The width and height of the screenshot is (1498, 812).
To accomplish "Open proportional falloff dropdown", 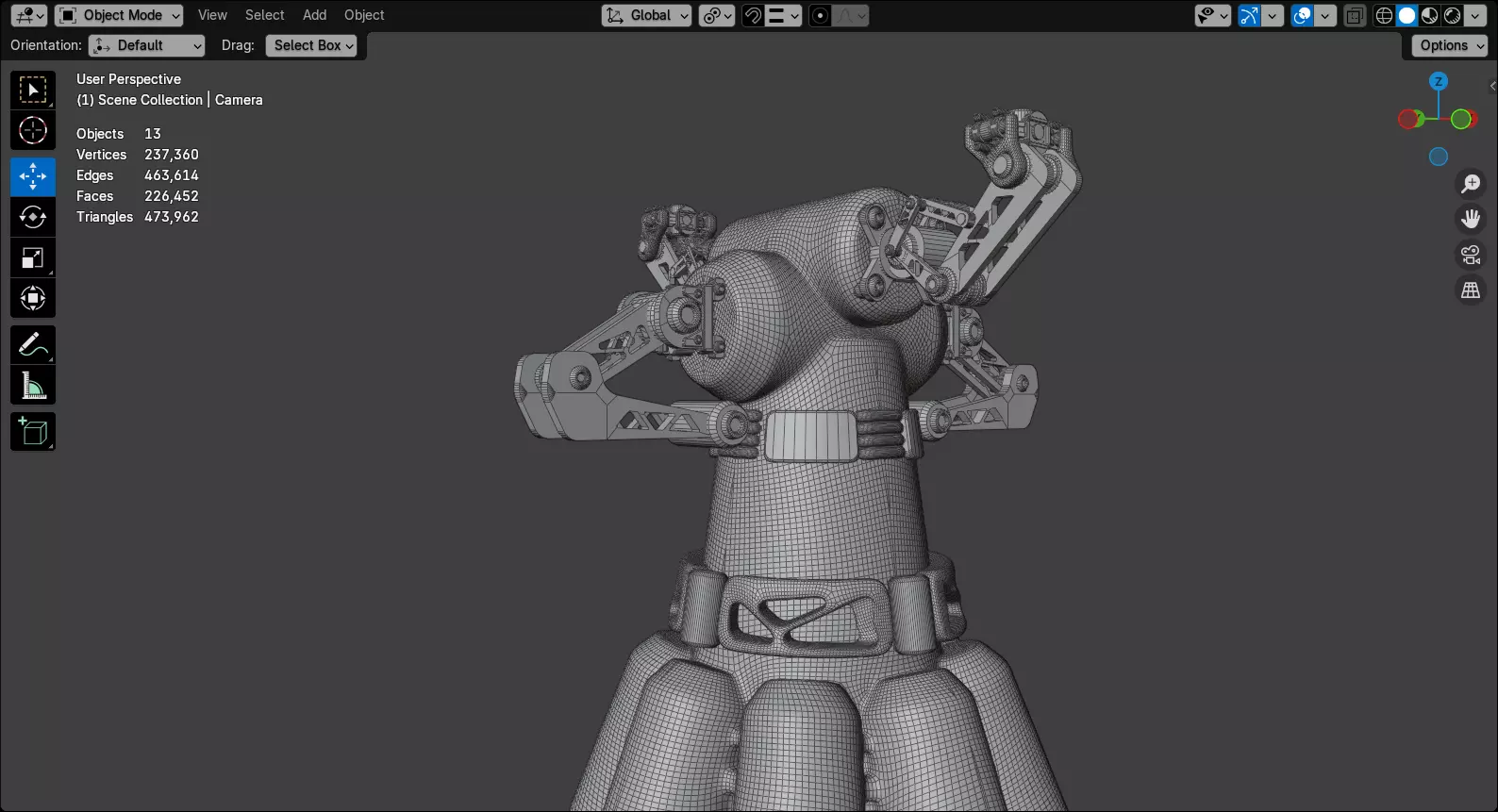I will point(851,15).
